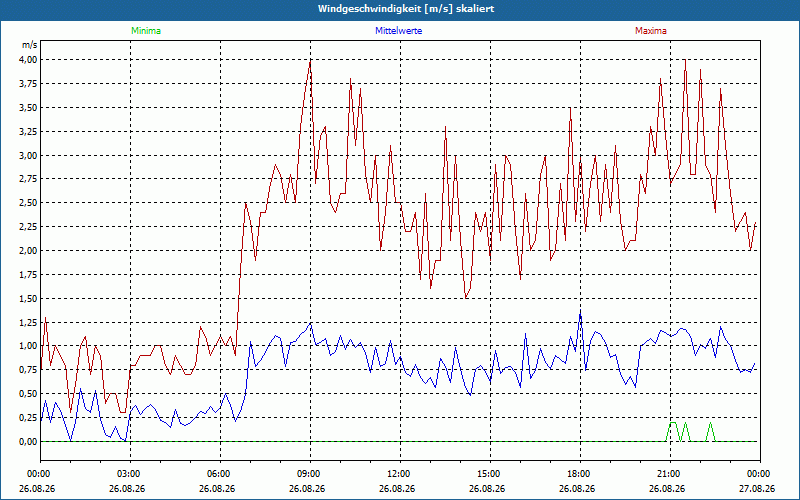
Task: Click the 2,00 y-axis value
Action: click(x=28, y=251)
